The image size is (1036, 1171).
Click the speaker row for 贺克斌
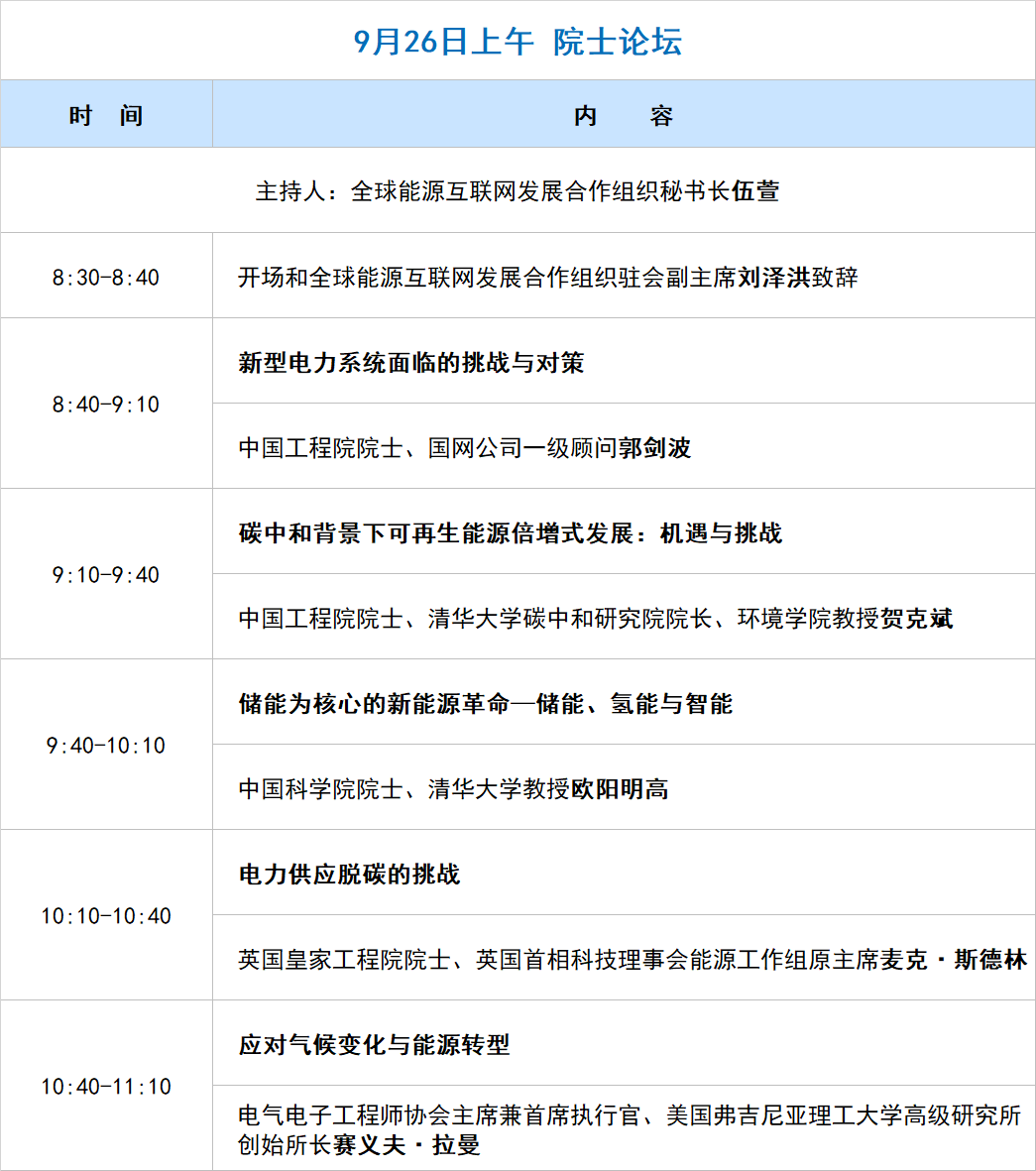(x=596, y=619)
